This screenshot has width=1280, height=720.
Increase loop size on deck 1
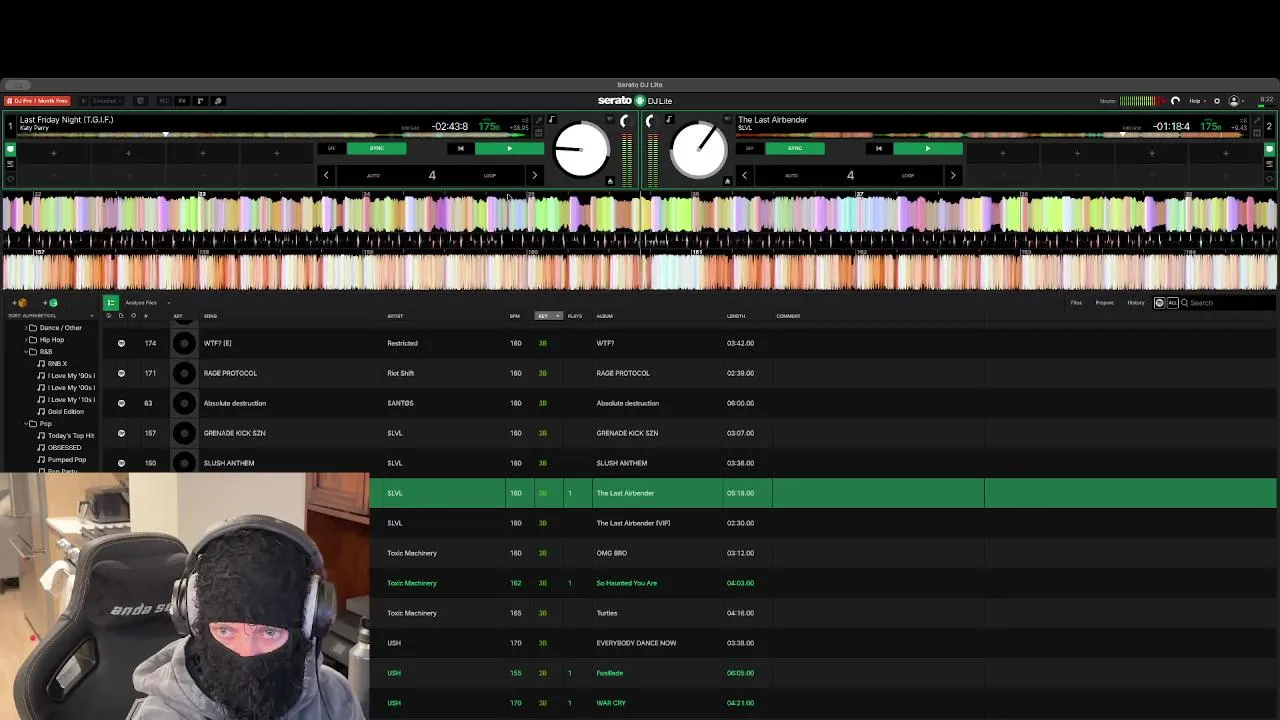pos(535,175)
